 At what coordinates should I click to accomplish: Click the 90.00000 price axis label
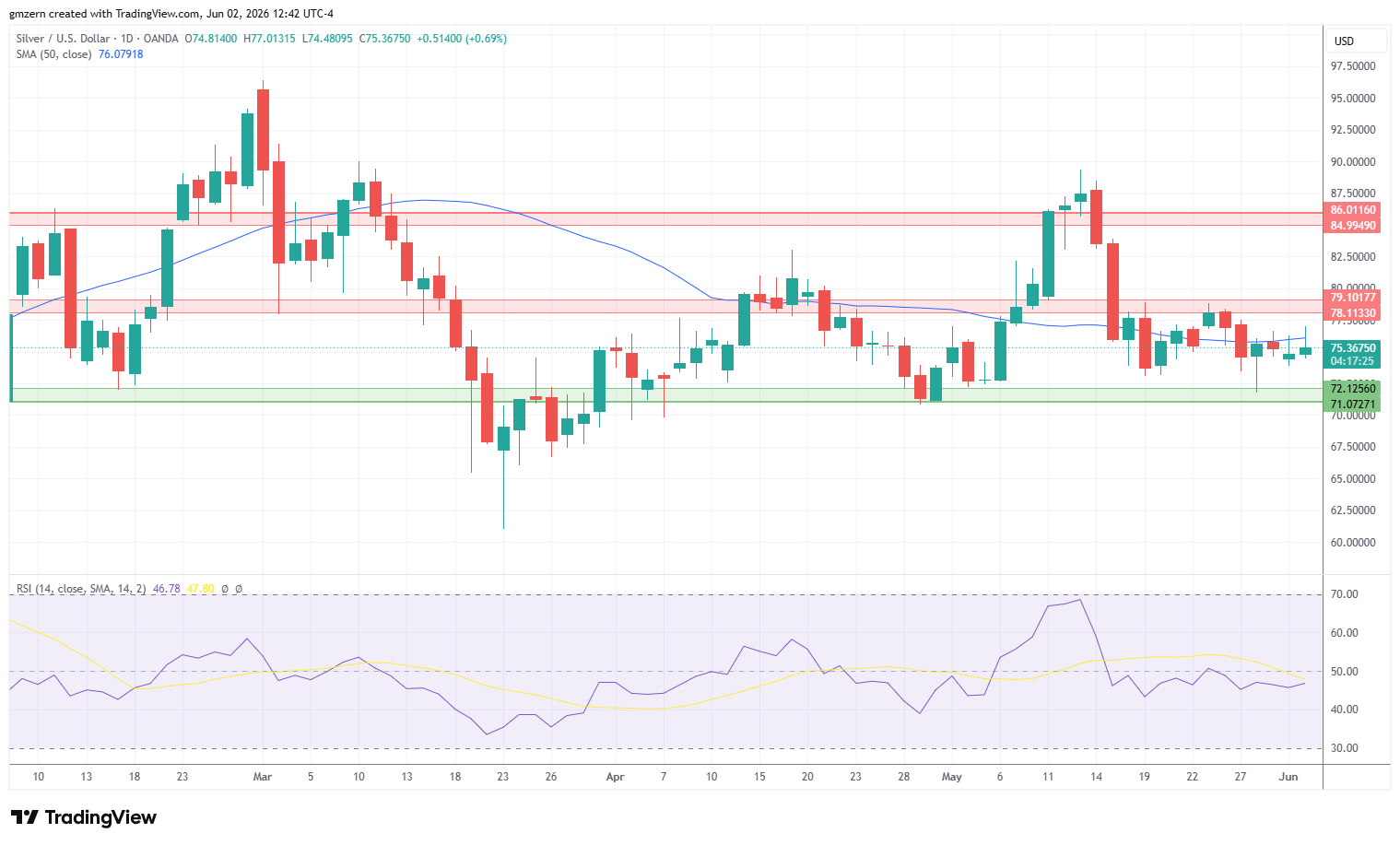tap(1353, 162)
